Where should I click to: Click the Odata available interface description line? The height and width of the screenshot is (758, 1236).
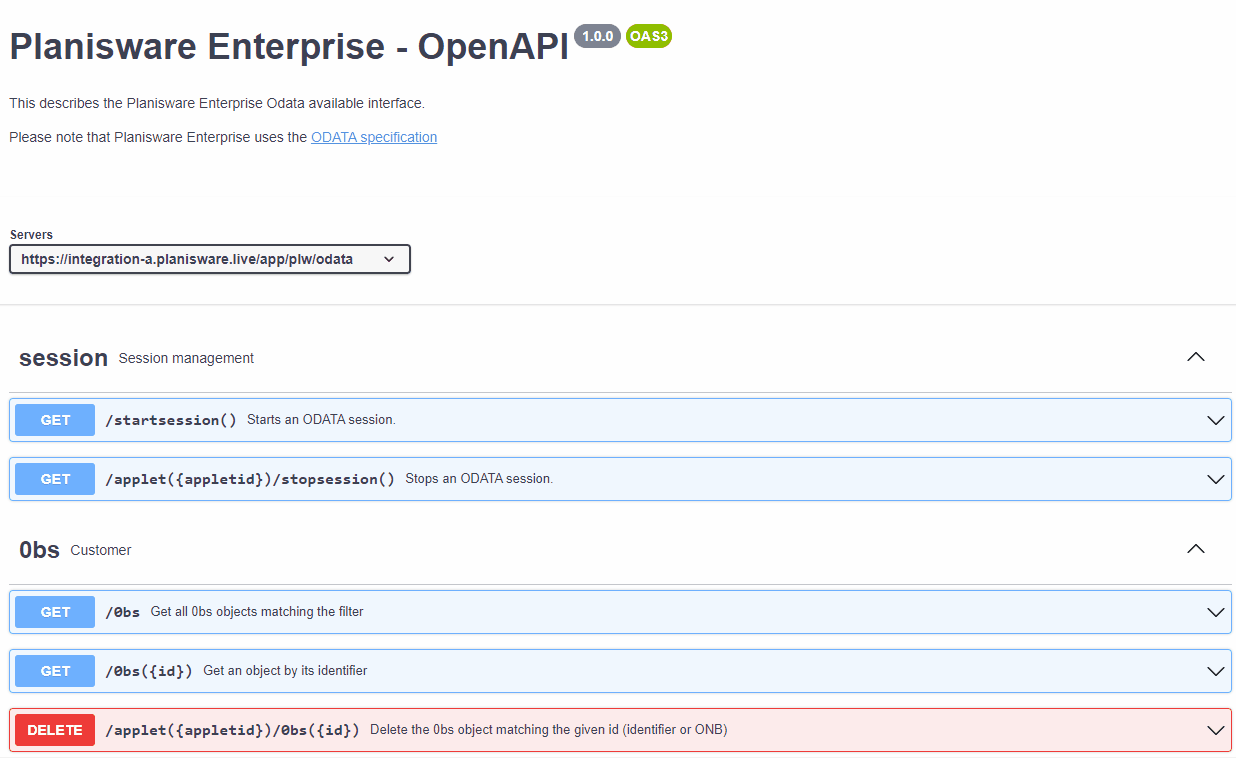tap(217, 103)
